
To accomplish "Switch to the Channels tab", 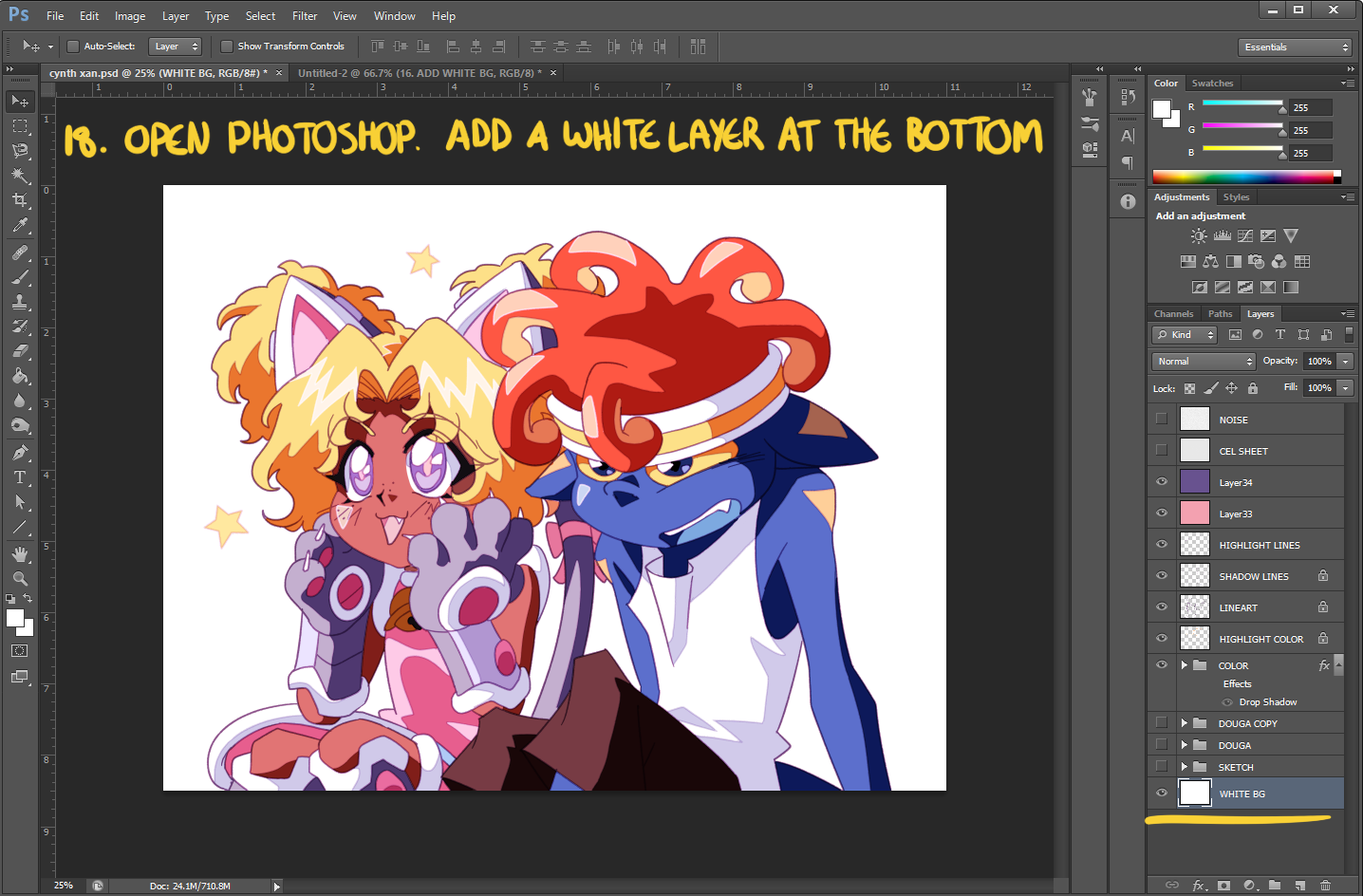I will [x=1173, y=314].
